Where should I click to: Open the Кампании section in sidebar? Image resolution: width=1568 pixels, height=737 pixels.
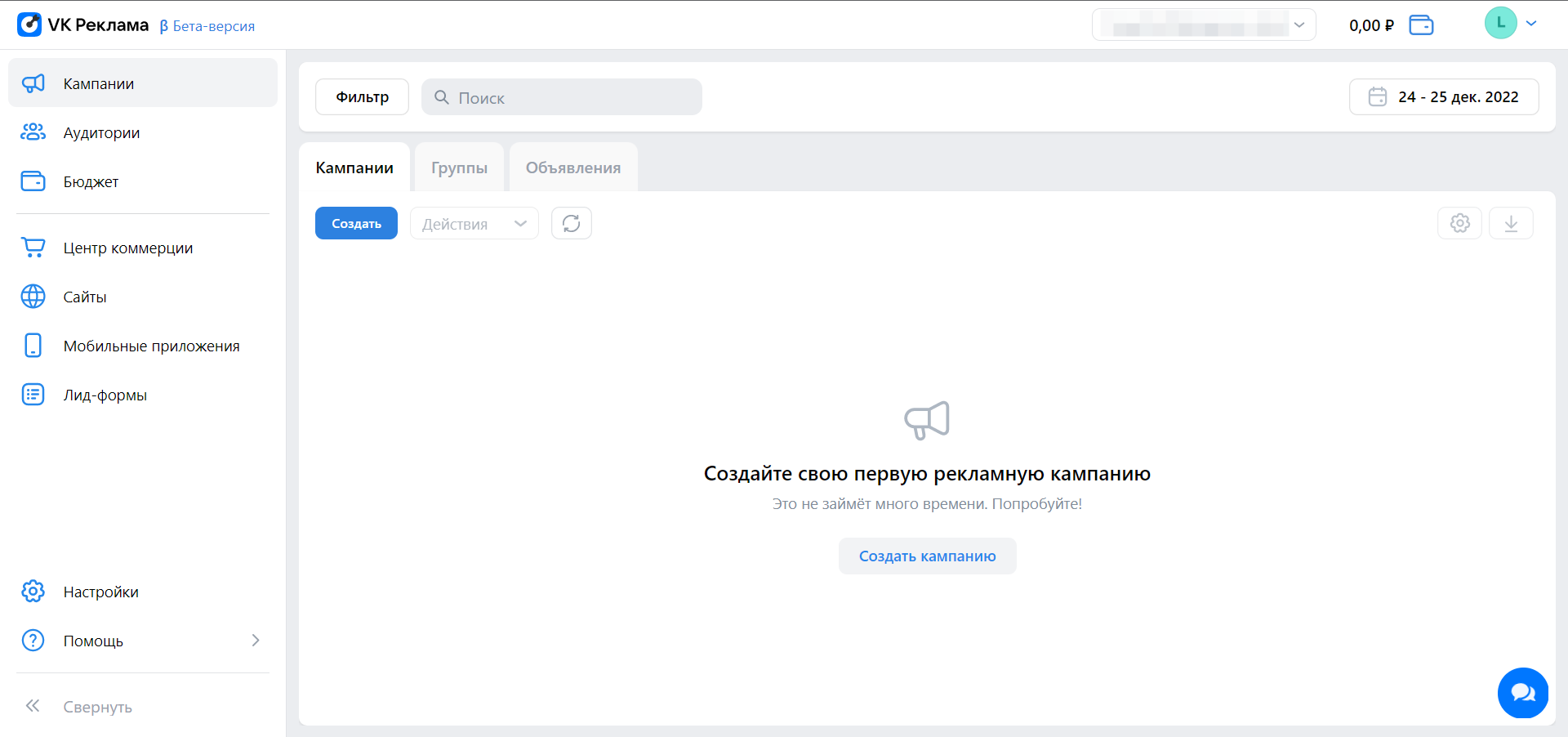[x=98, y=83]
